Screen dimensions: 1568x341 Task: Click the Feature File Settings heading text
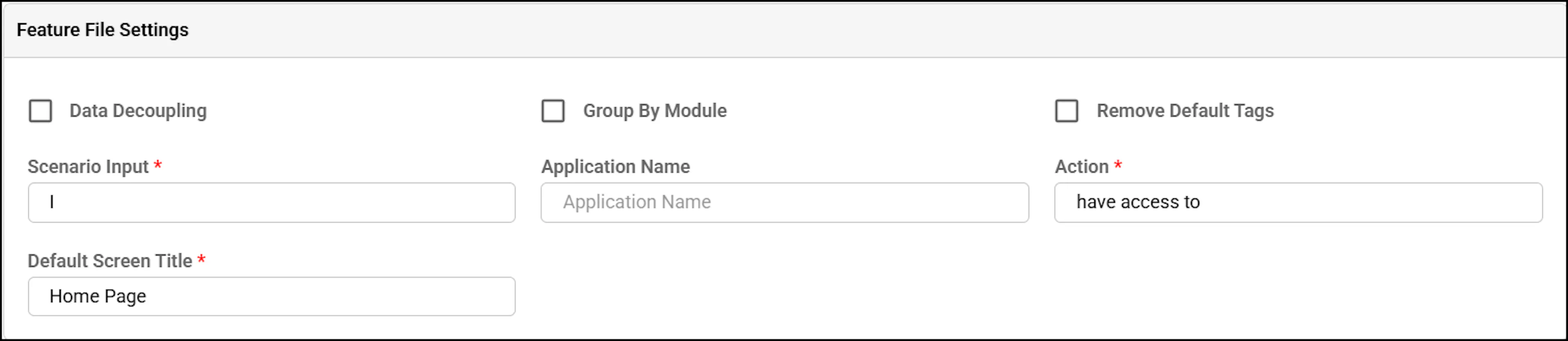point(103,30)
